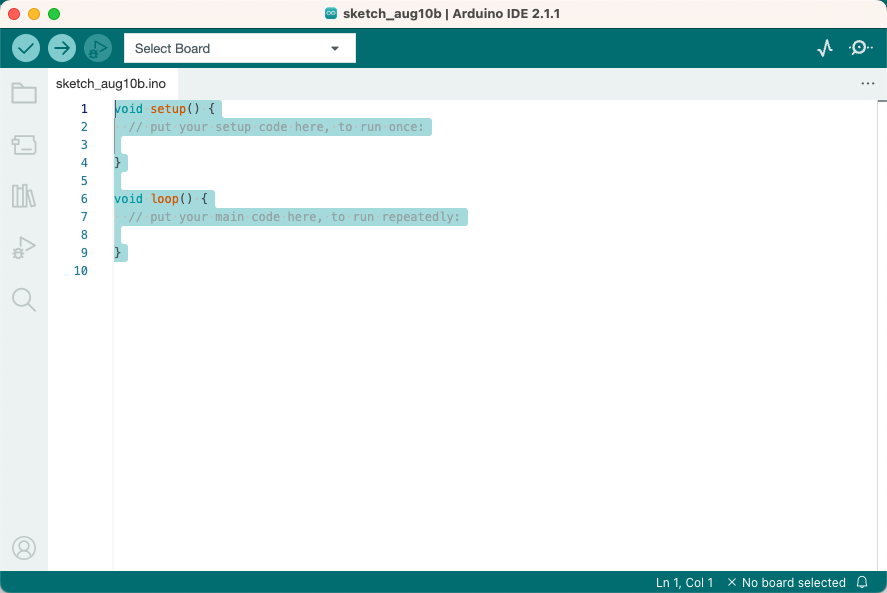887x593 pixels.
Task: Click the closing brace on line 9
Action: pyautogui.click(x=118, y=252)
